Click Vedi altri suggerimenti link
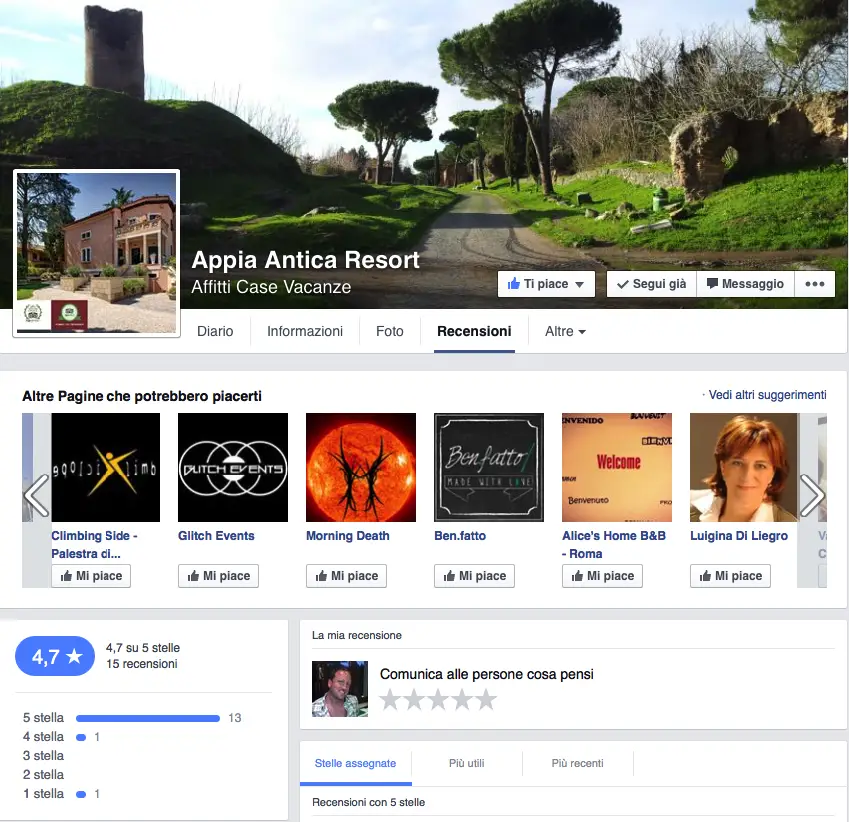The height and width of the screenshot is (822, 849). click(767, 395)
